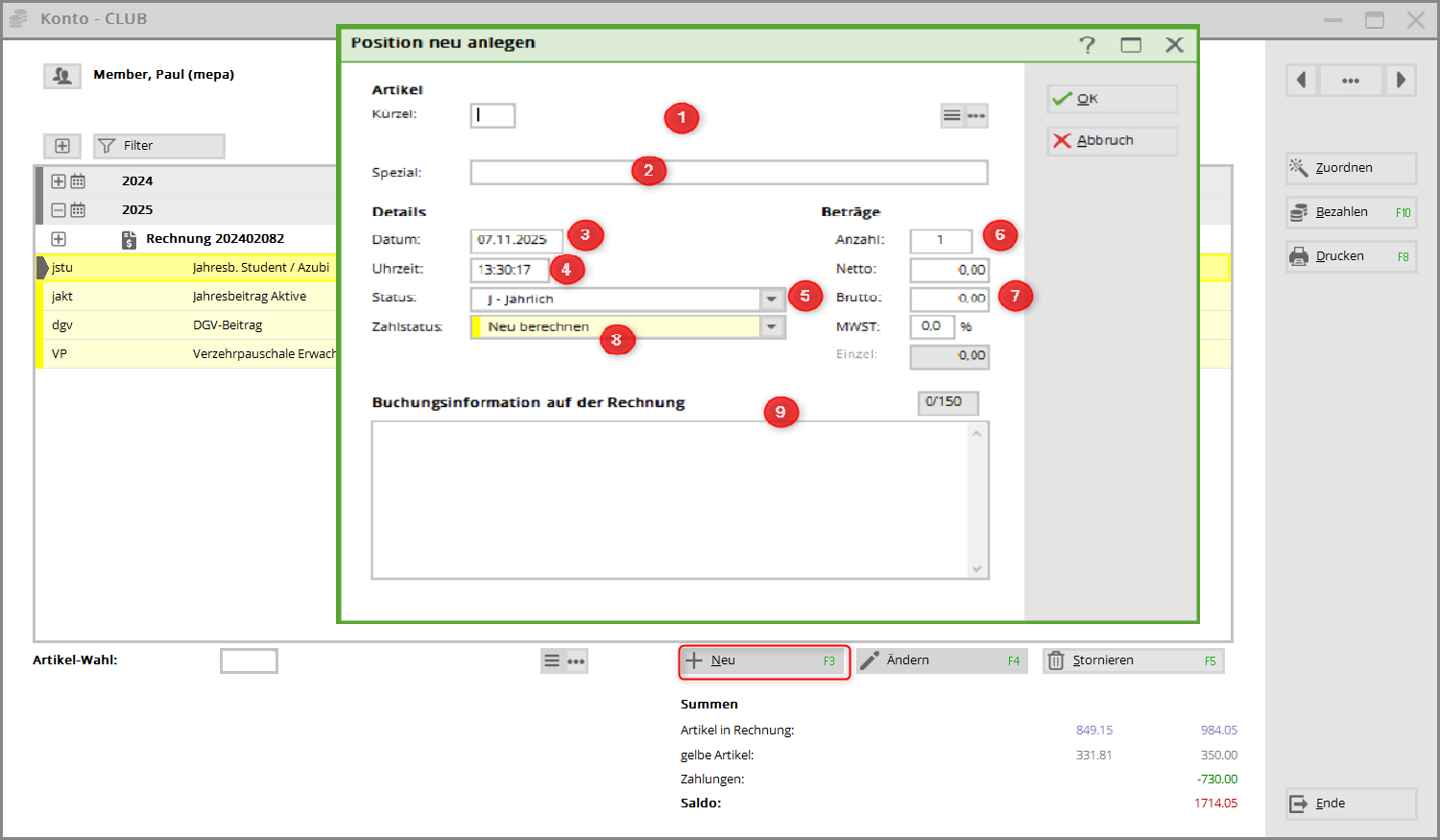
Task: Go to next record with right arrow
Action: tap(1401, 80)
